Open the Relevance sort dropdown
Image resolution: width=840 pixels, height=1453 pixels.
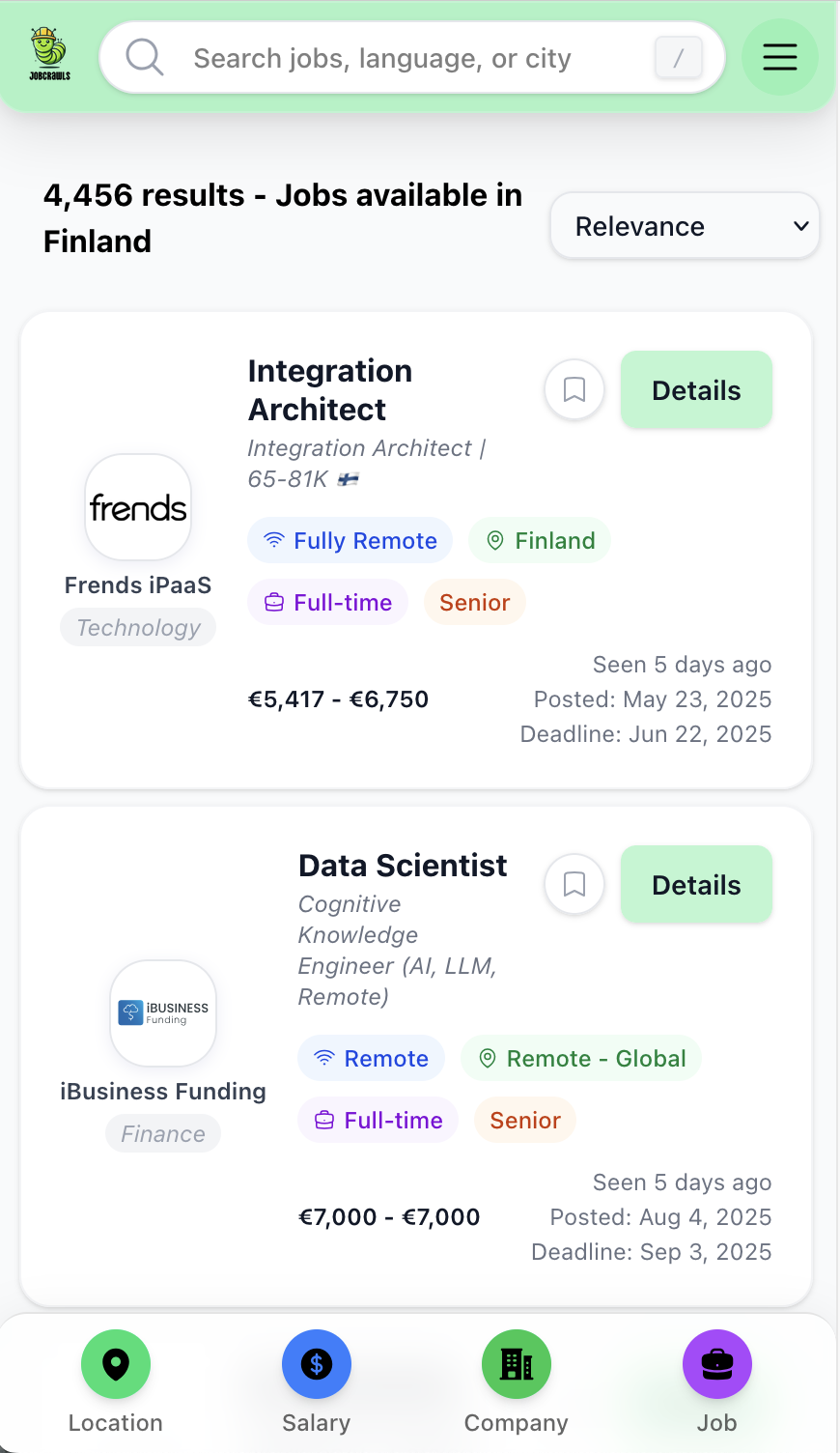[x=685, y=227]
